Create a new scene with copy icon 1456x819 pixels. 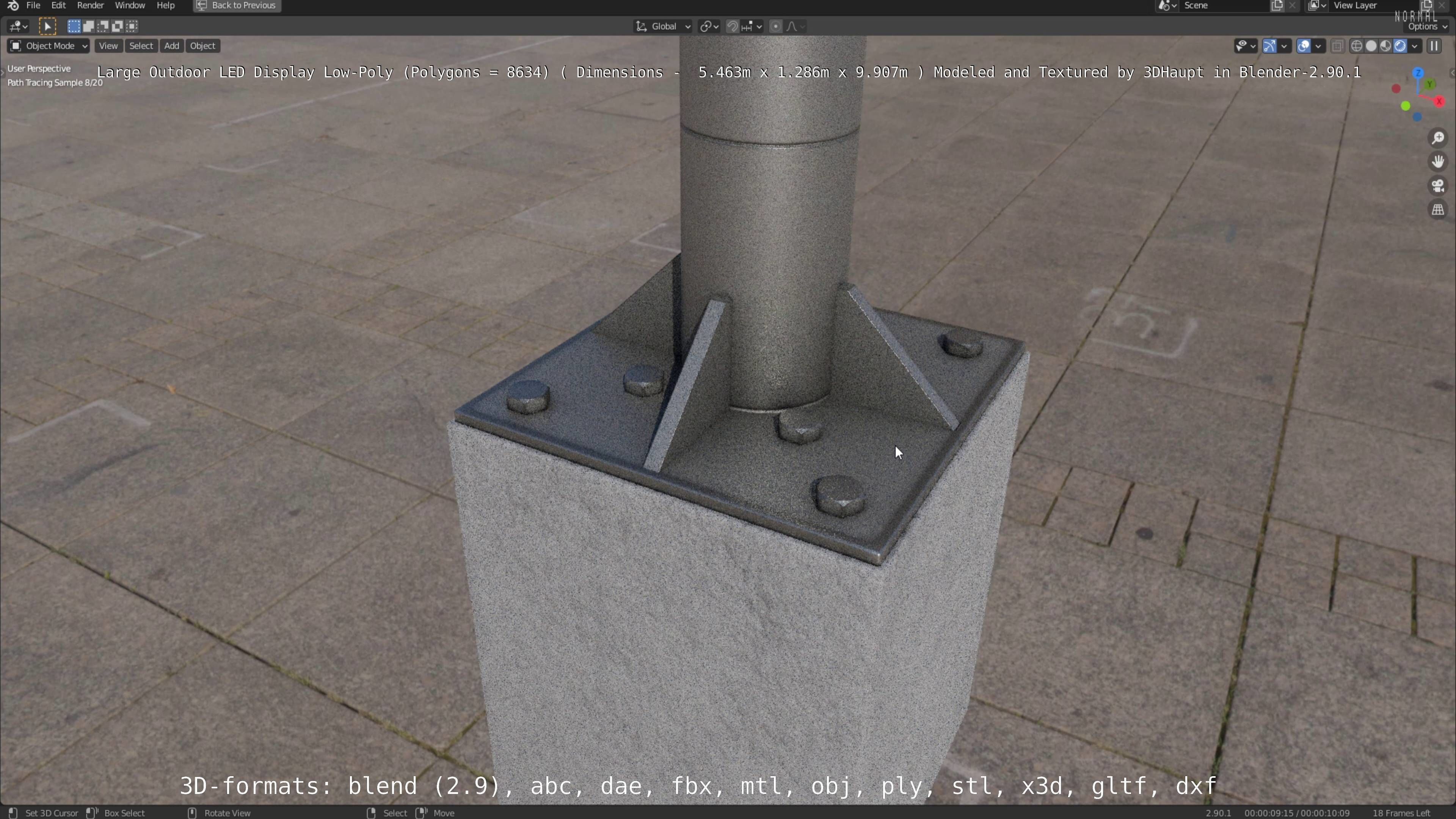click(1277, 6)
